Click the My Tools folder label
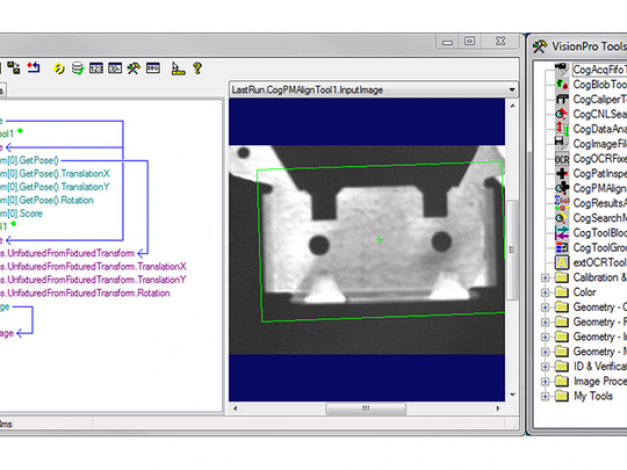Screen dimensions: 627x470 click(593, 396)
